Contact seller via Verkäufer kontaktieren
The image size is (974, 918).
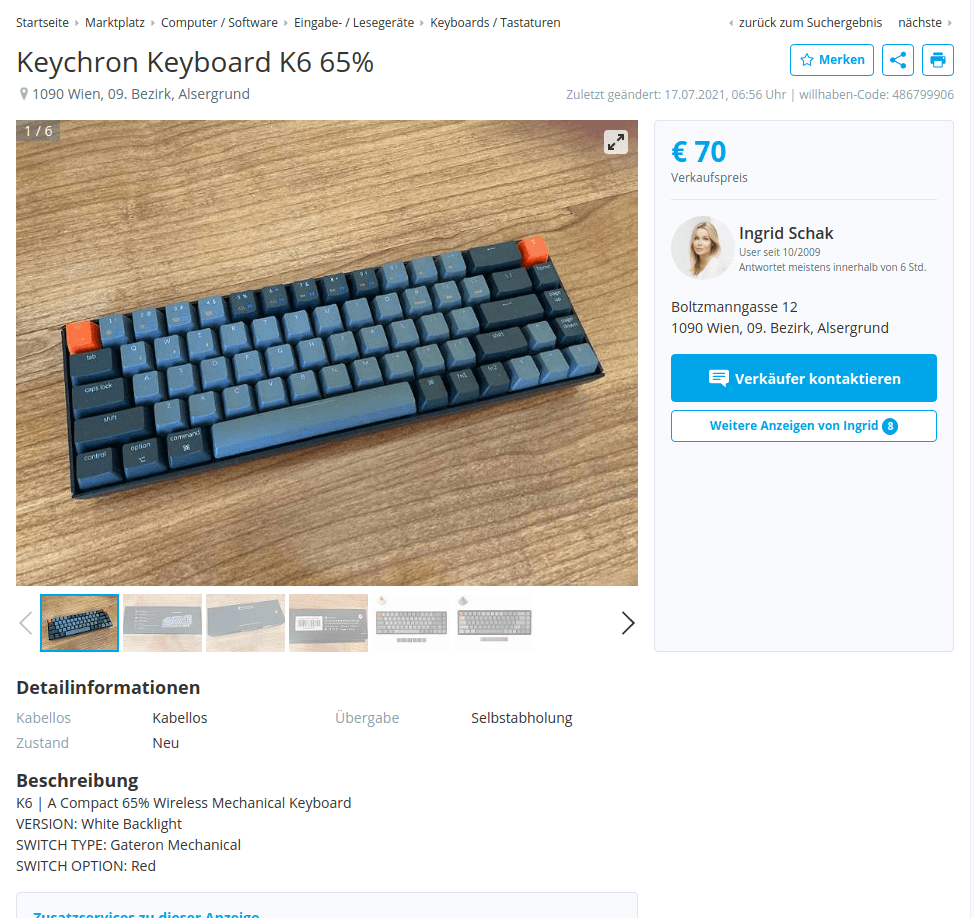[x=804, y=378]
